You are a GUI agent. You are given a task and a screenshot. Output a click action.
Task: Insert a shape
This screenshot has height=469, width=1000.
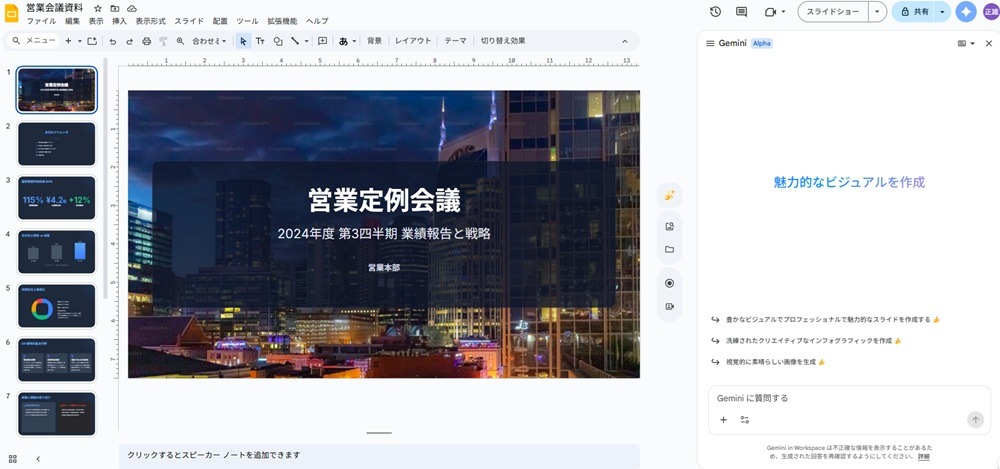pos(278,41)
